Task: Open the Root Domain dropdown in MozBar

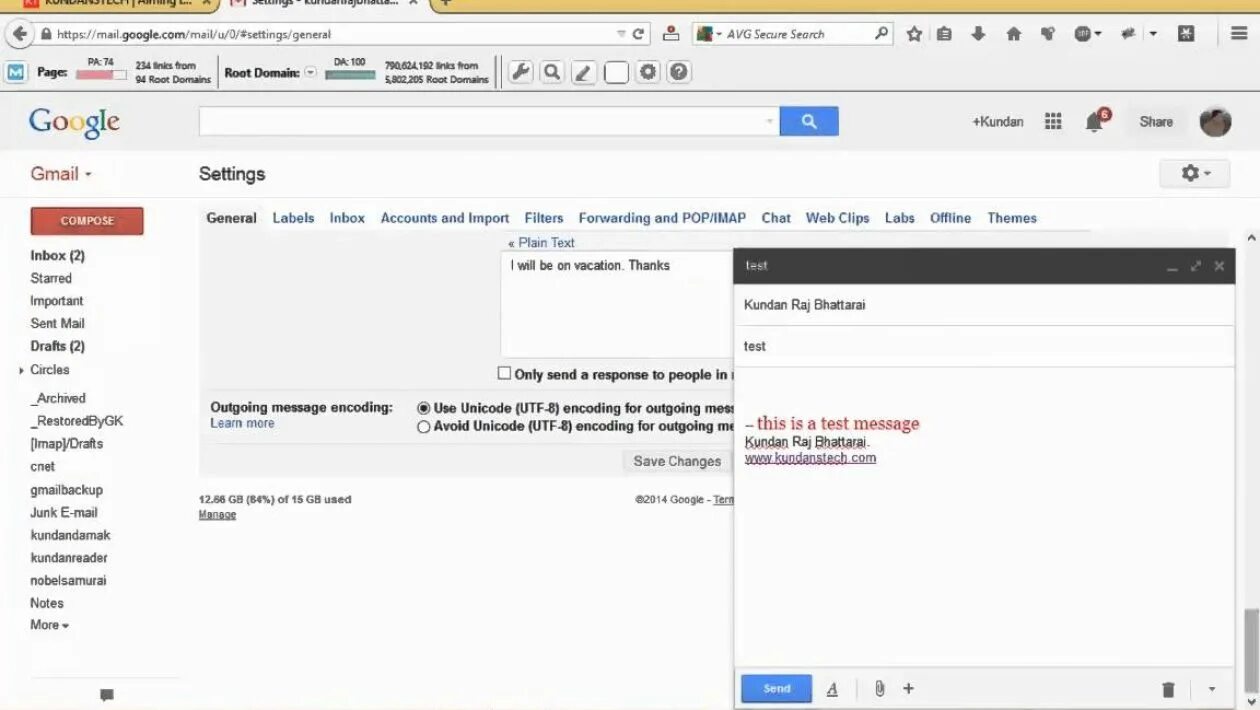Action: tap(310, 73)
